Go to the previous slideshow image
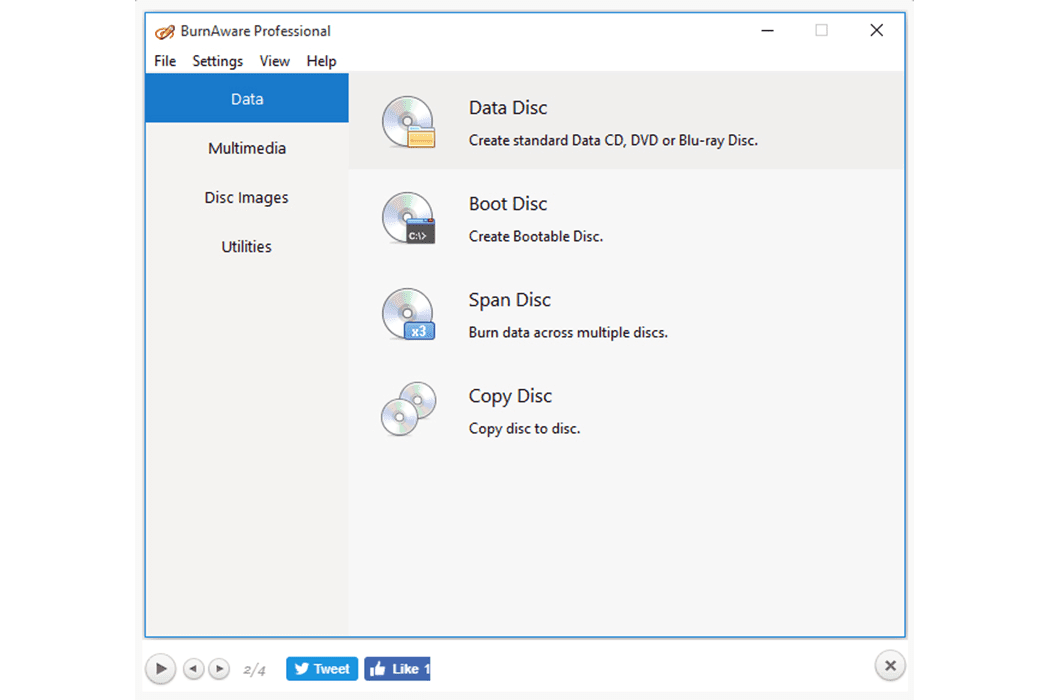Screen dimensions: 1050x700 pyautogui.click(x=194, y=669)
